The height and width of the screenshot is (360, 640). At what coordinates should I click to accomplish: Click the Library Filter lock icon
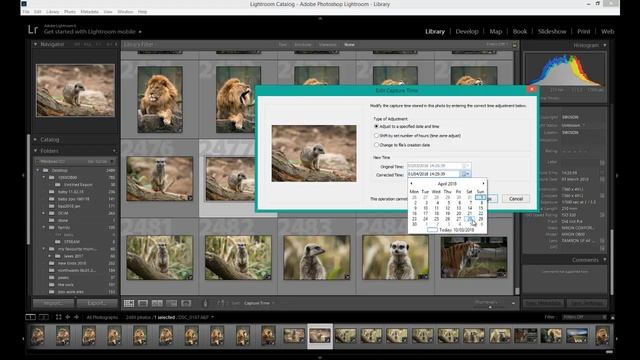[515, 45]
